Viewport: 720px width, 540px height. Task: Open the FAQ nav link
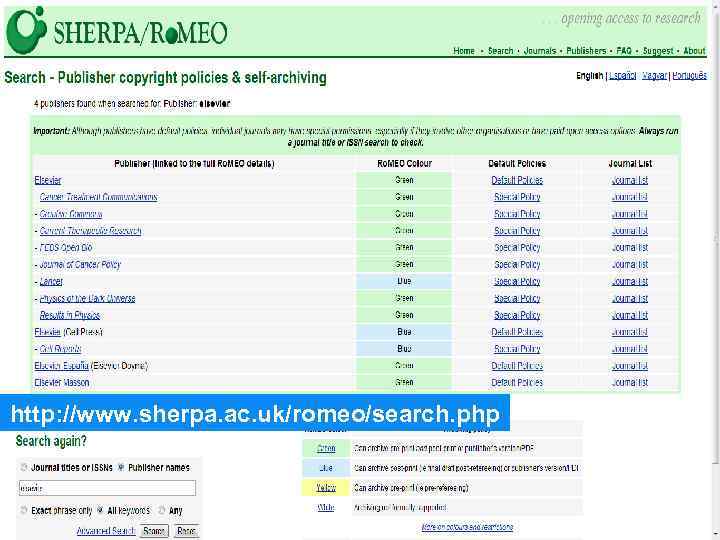(624, 51)
